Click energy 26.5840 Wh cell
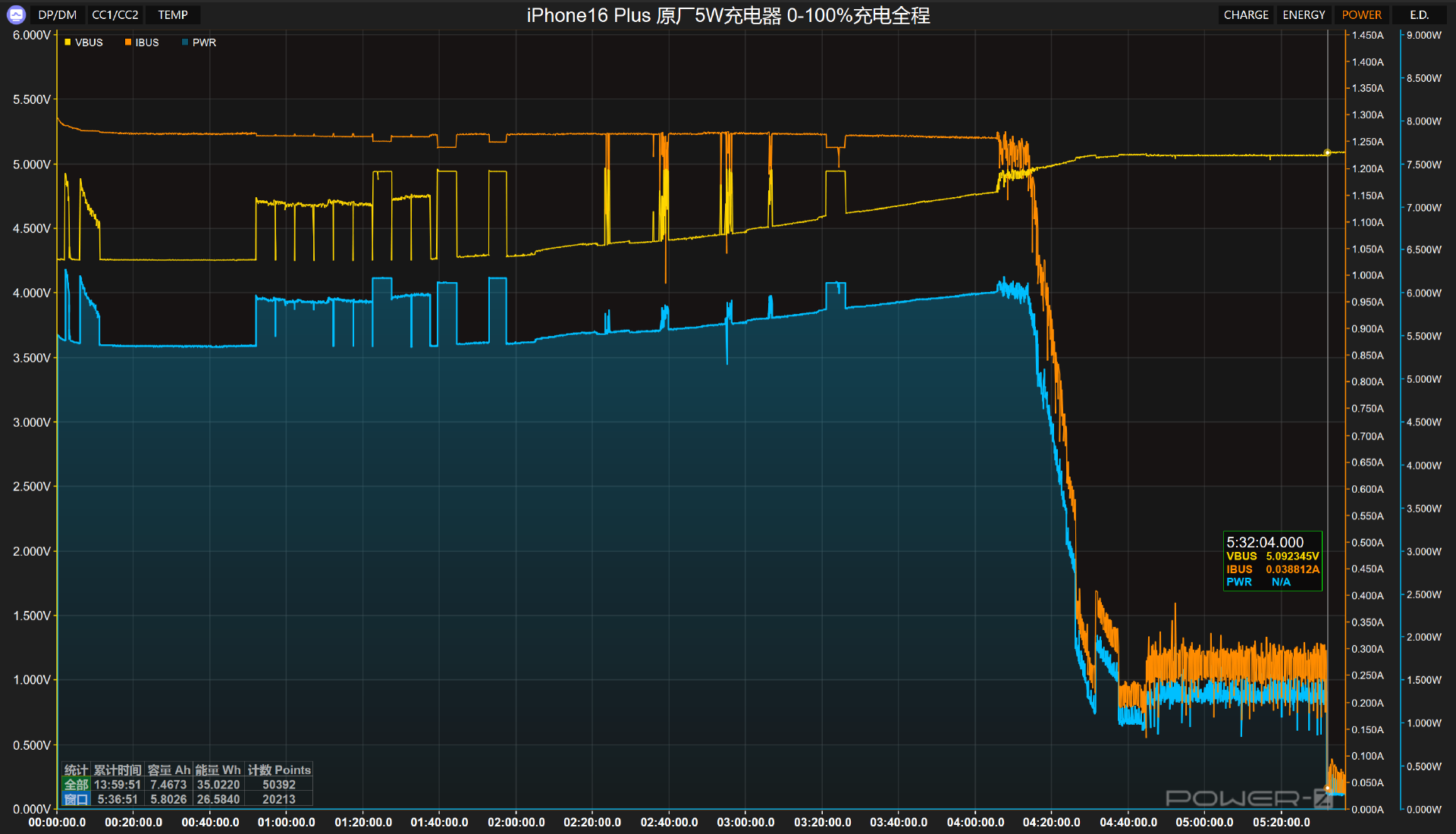1456x834 pixels. (218, 799)
